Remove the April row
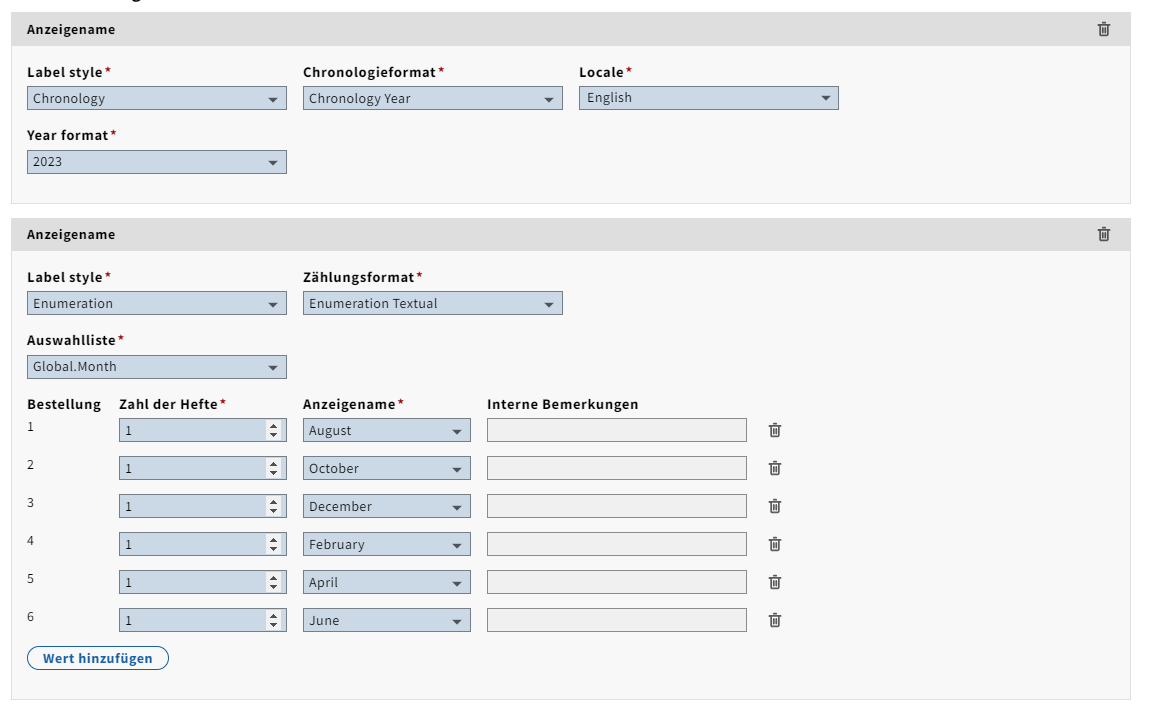This screenshot has width=1149, height=709. (x=775, y=582)
